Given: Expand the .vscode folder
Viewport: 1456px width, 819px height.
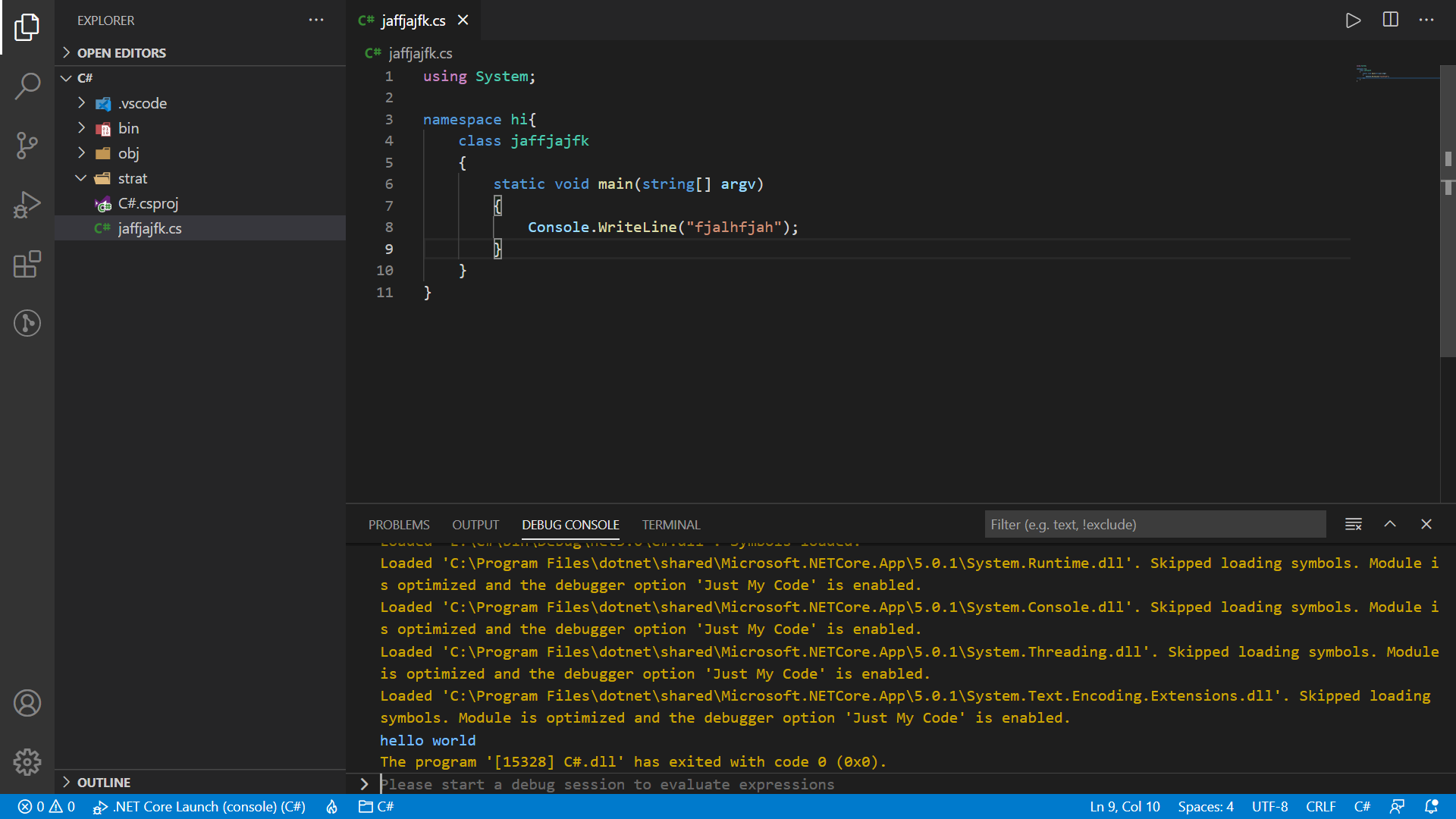Looking at the screenshot, I should [200, 103].
